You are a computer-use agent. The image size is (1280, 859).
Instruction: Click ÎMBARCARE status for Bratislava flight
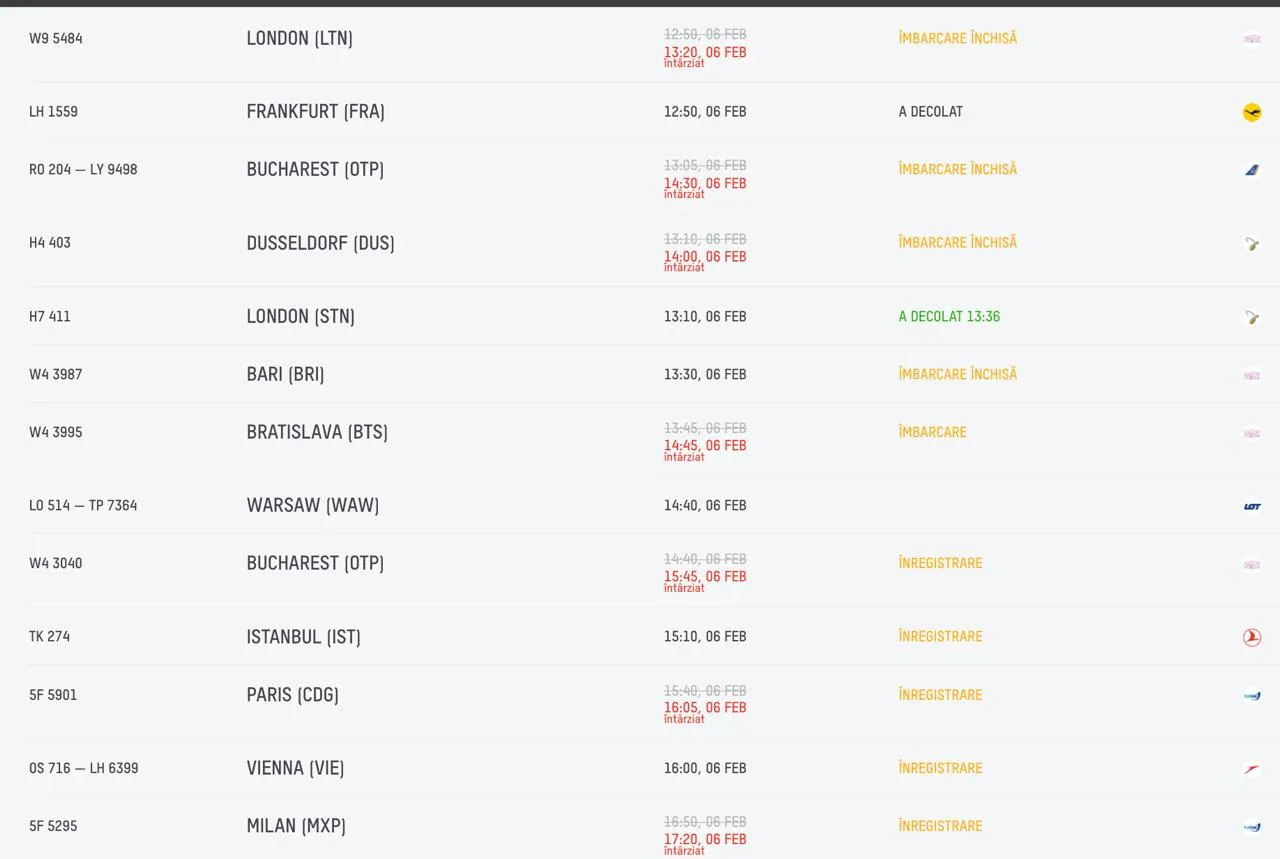tap(932, 433)
